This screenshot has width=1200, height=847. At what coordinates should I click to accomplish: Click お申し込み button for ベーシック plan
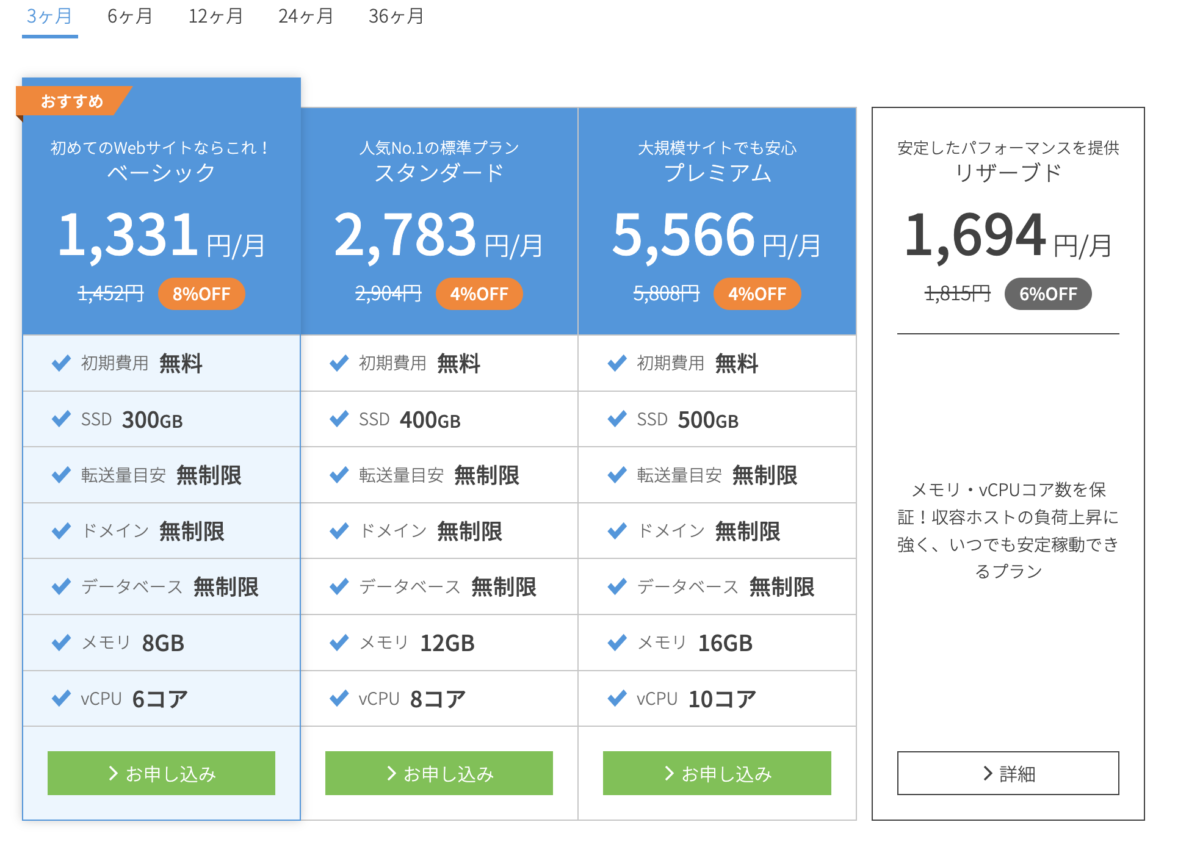coord(161,773)
